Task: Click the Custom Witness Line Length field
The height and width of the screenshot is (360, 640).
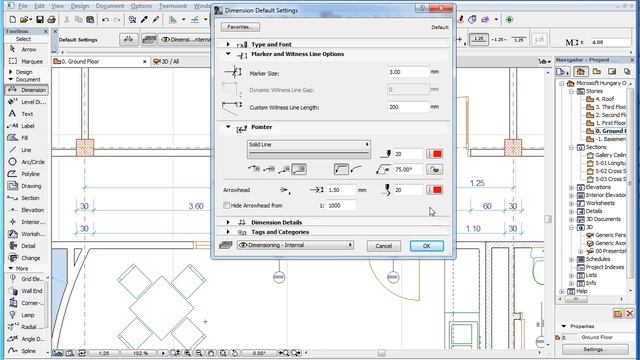Action: click(x=408, y=107)
